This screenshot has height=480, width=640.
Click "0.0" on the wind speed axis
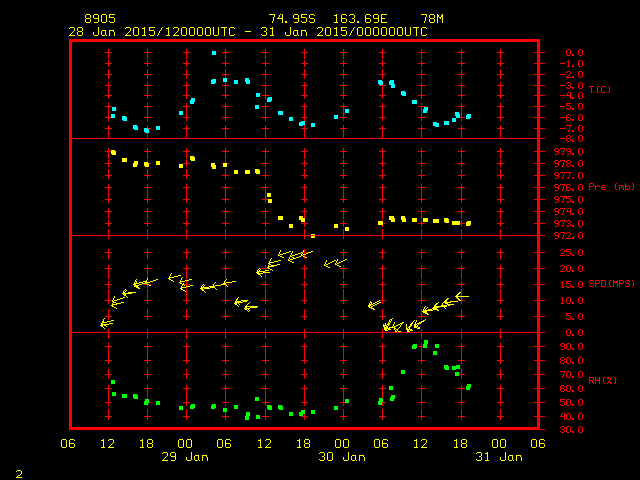(x=574, y=333)
